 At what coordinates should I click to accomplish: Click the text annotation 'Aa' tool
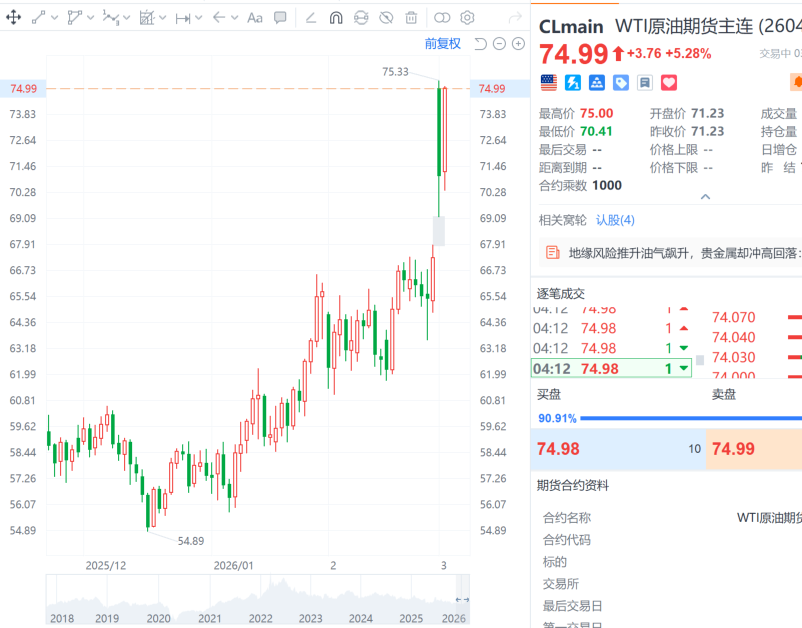coord(254,17)
